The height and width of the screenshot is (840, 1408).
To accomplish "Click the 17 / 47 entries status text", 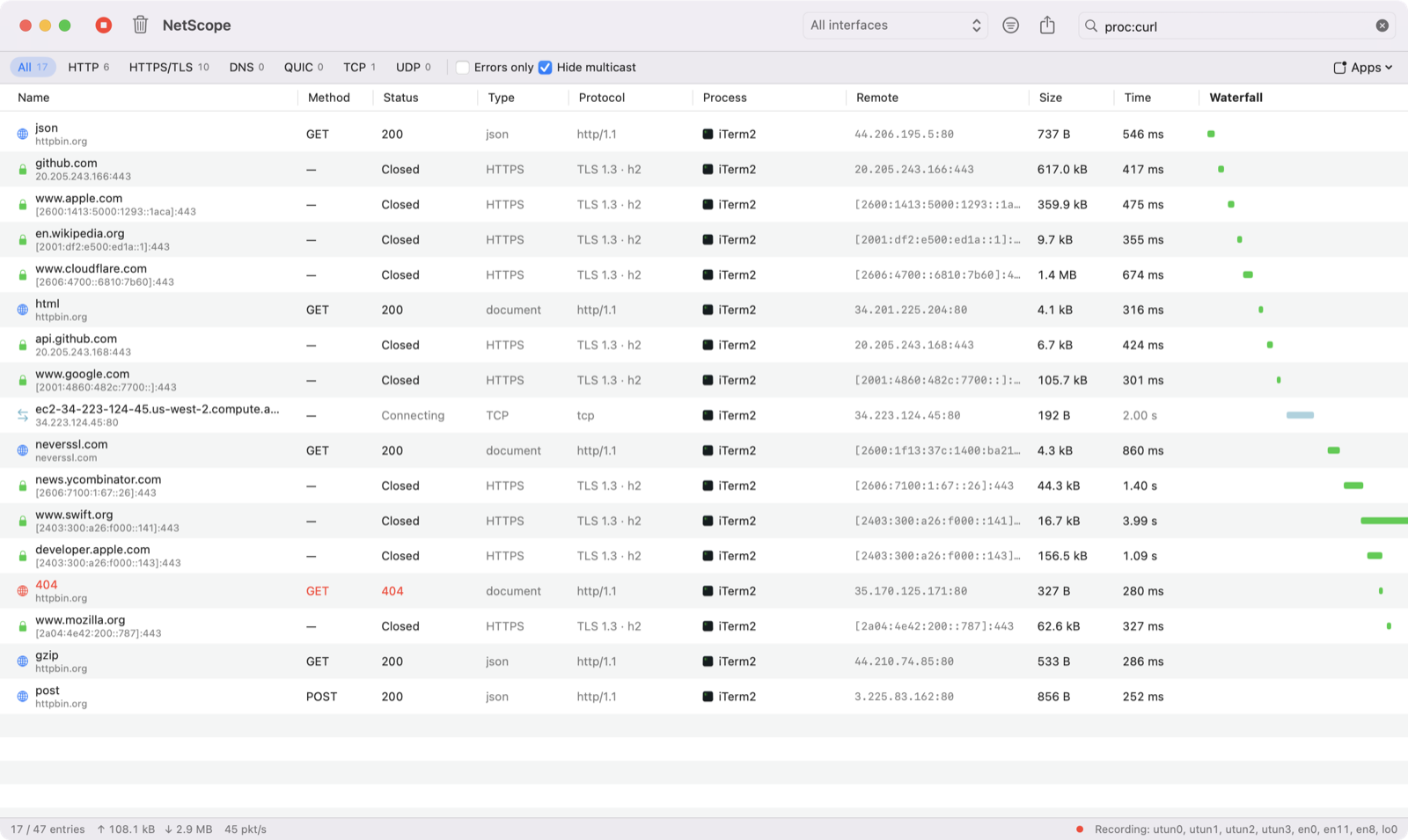I will click(x=48, y=829).
